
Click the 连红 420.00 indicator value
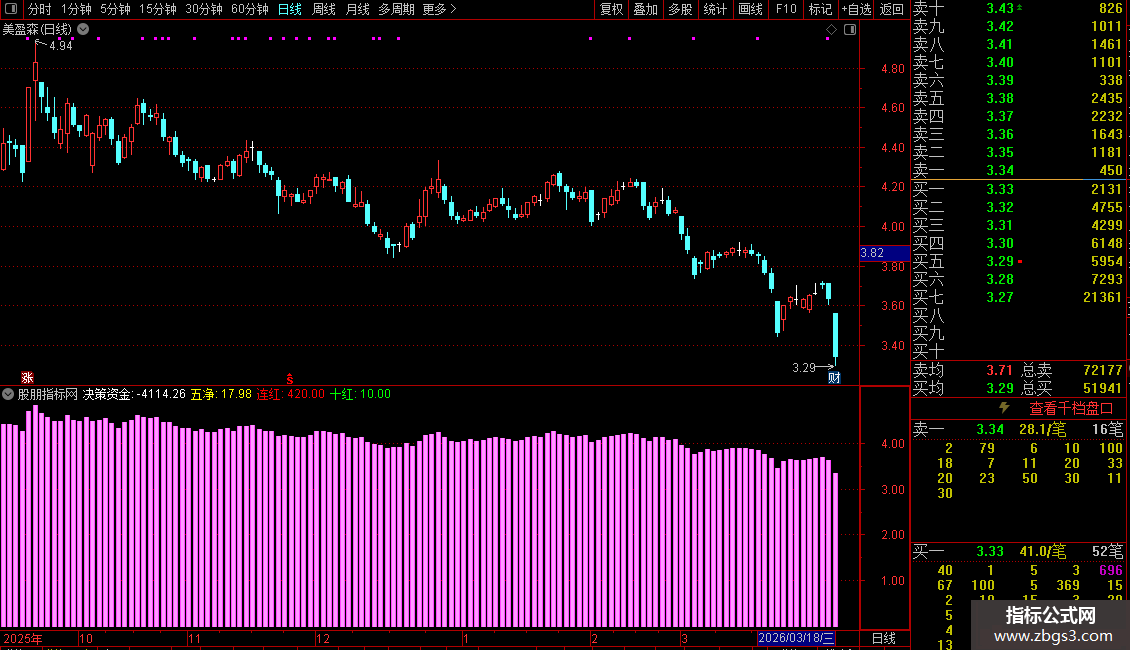click(x=290, y=394)
